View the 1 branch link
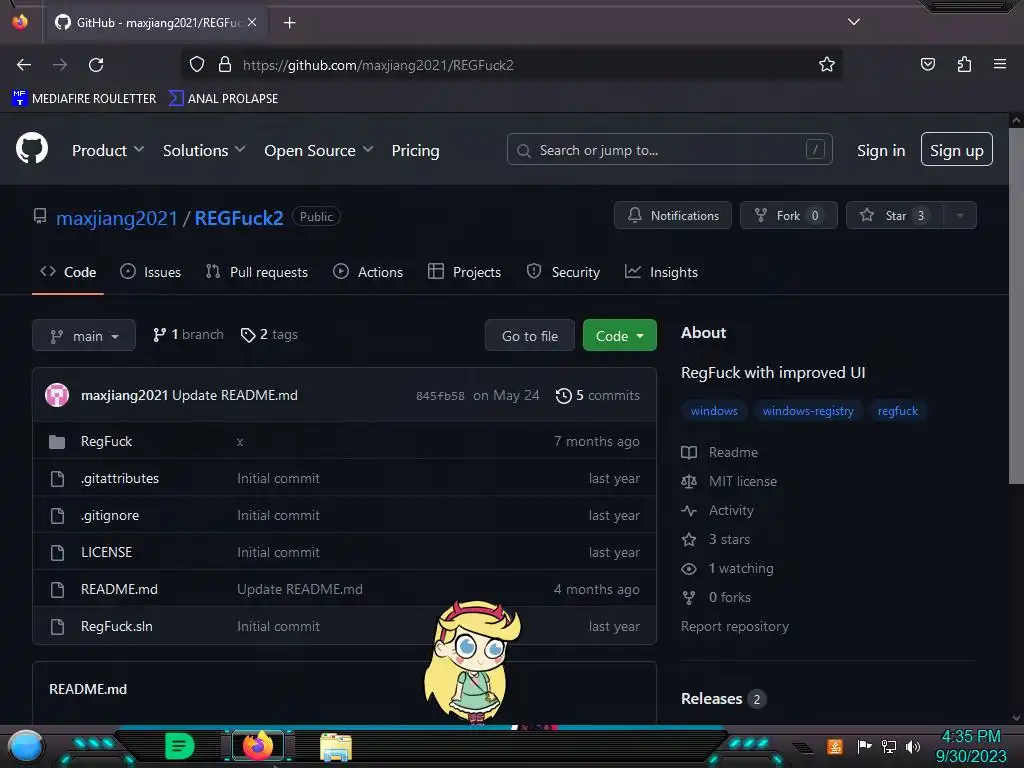 coord(188,334)
